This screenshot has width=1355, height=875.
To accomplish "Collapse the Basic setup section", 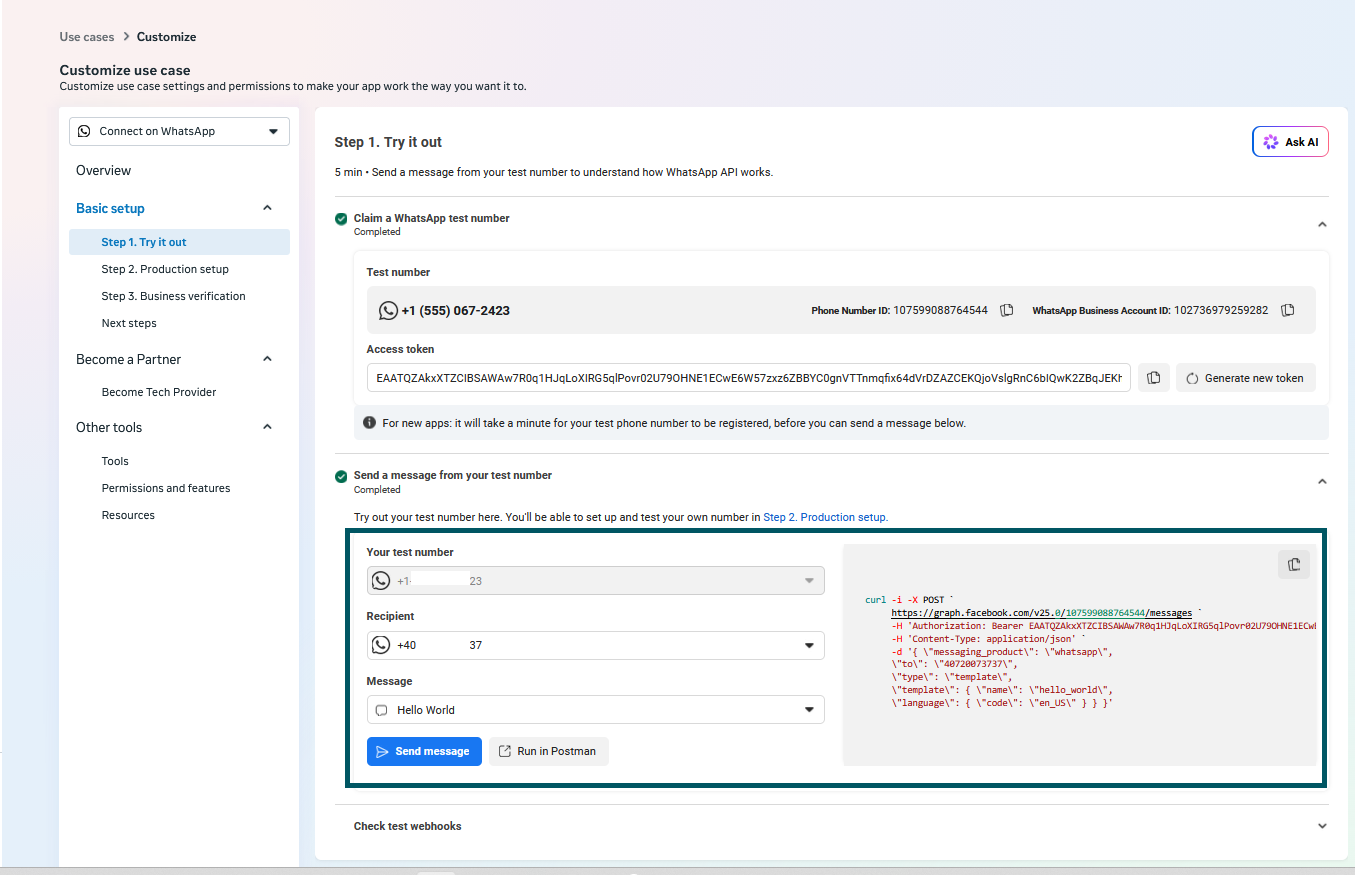I will coord(267,208).
